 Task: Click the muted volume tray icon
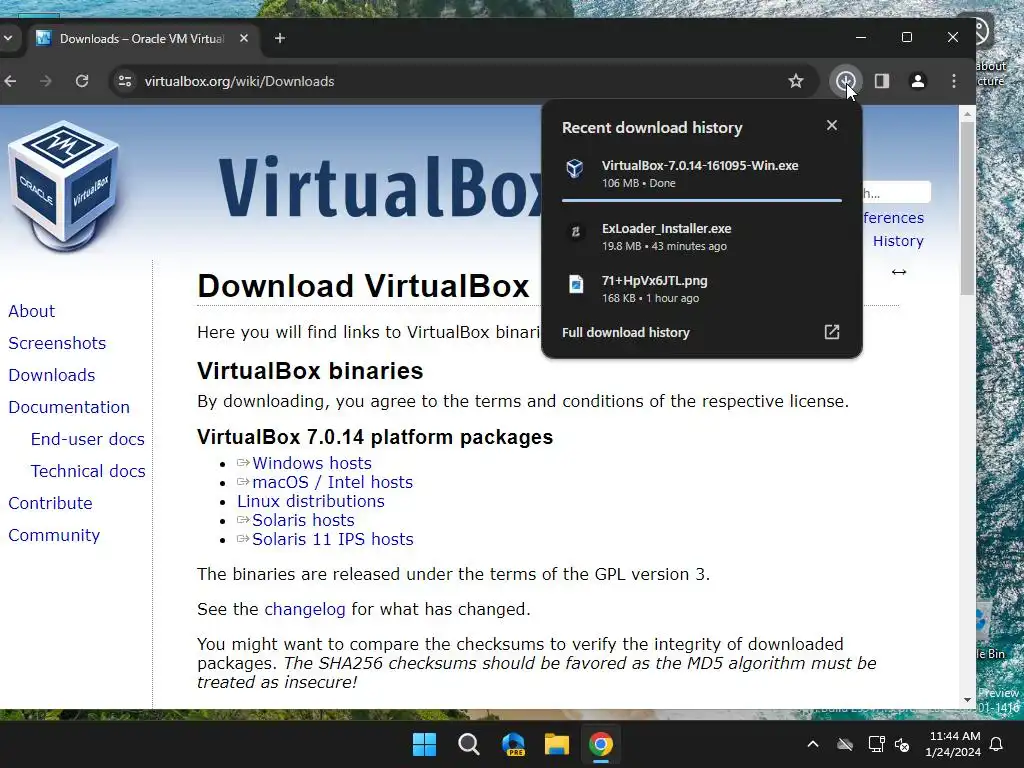point(902,744)
